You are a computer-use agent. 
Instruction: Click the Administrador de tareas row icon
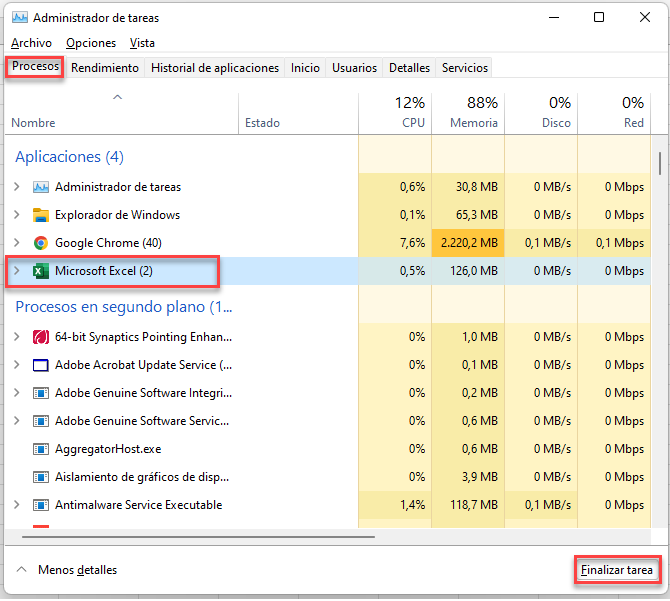[41, 187]
